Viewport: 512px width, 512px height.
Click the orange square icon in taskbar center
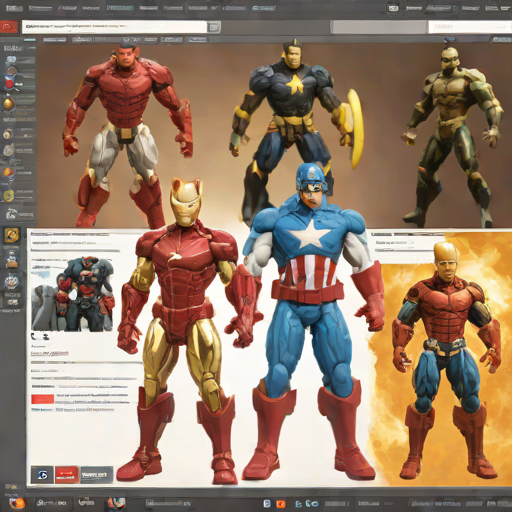click(281, 504)
